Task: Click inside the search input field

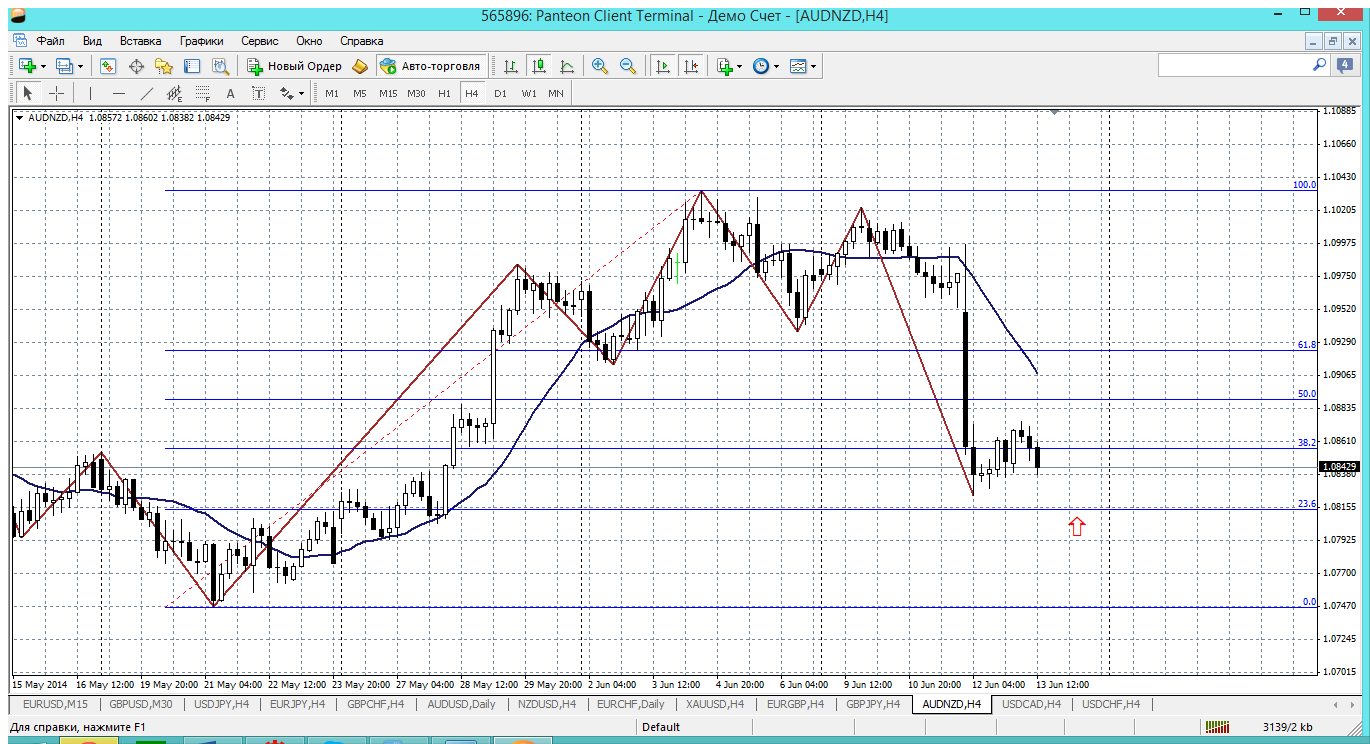Action: point(1235,65)
